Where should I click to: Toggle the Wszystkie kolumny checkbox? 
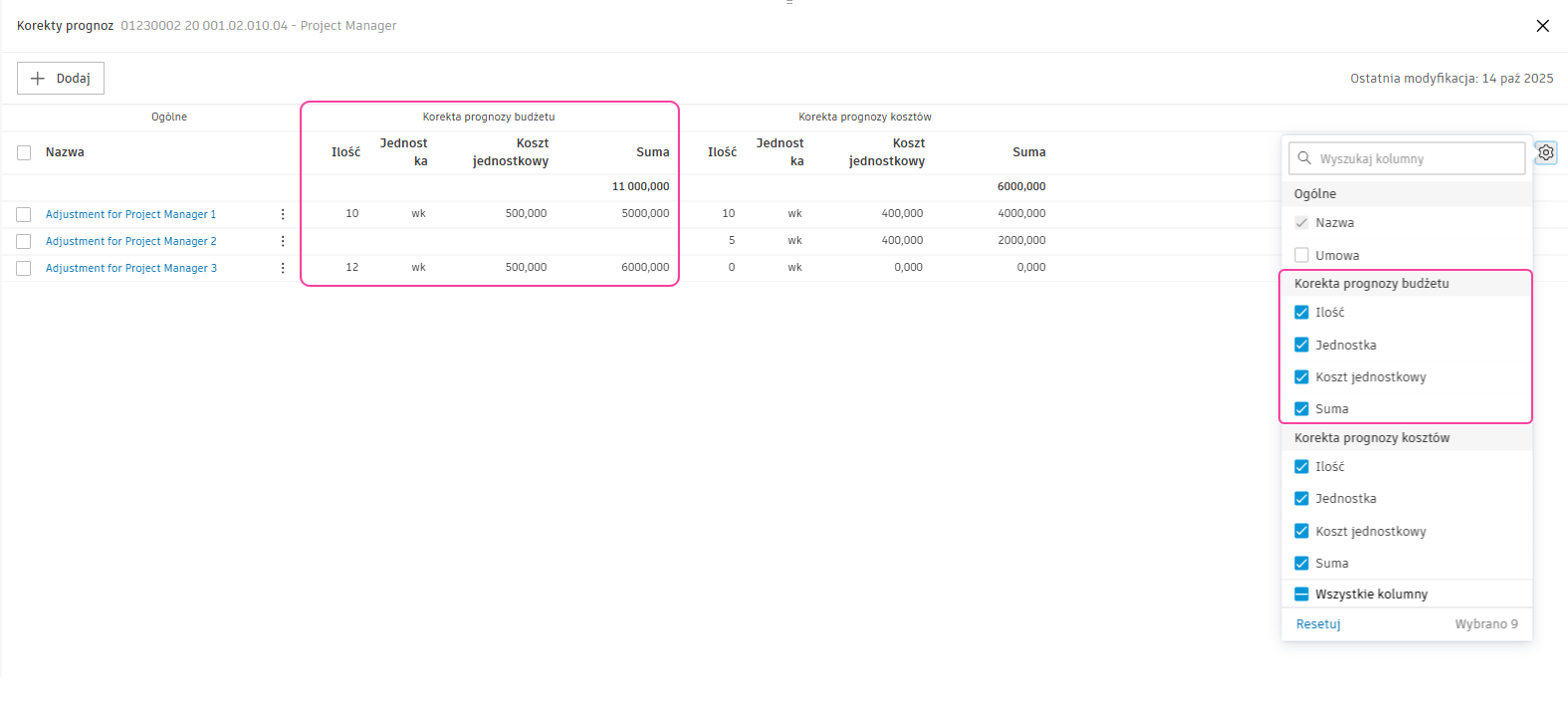click(1301, 595)
